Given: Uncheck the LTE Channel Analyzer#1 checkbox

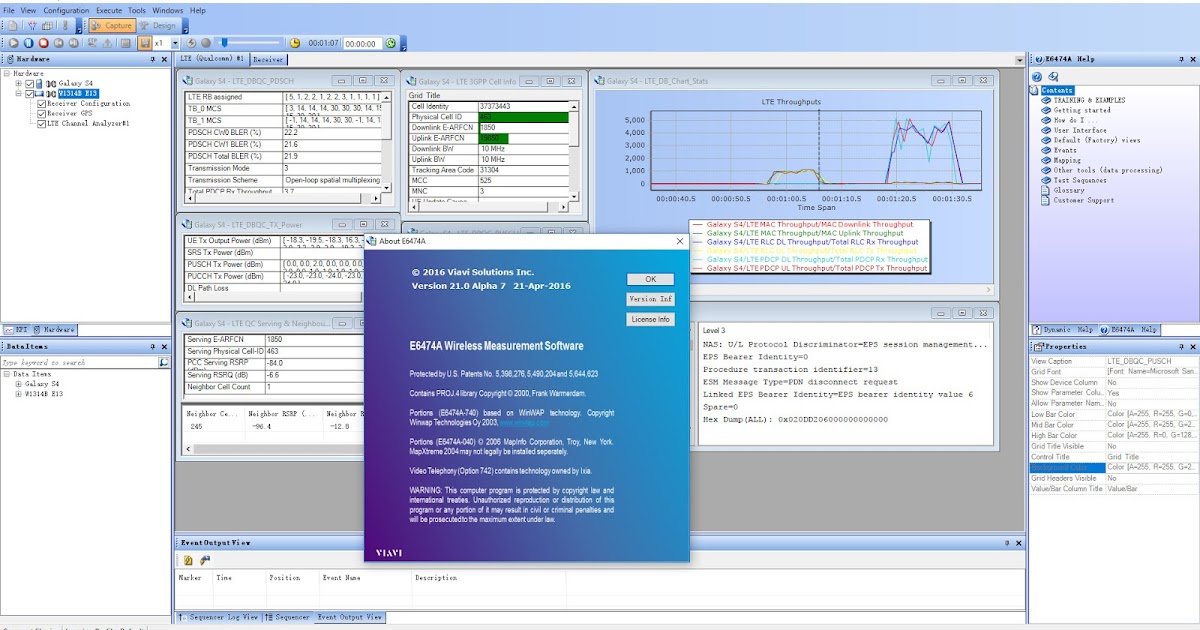Looking at the screenshot, I should [x=41, y=122].
